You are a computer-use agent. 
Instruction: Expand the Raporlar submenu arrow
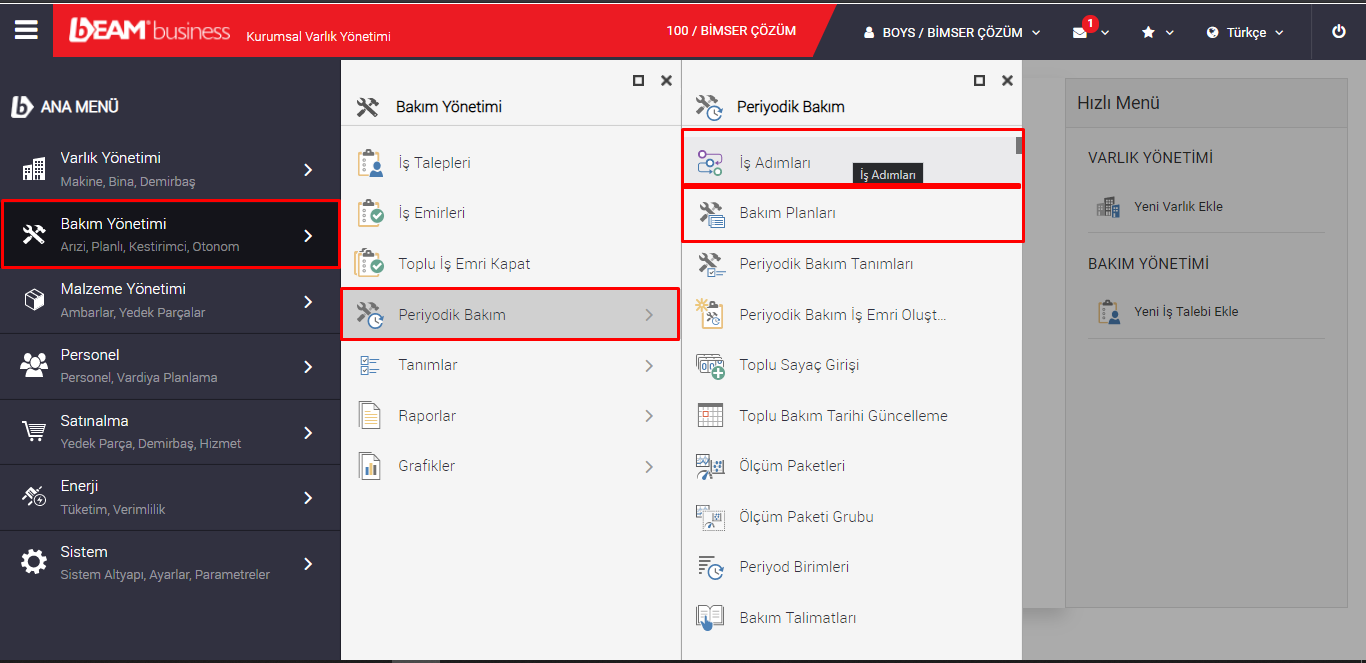point(649,415)
